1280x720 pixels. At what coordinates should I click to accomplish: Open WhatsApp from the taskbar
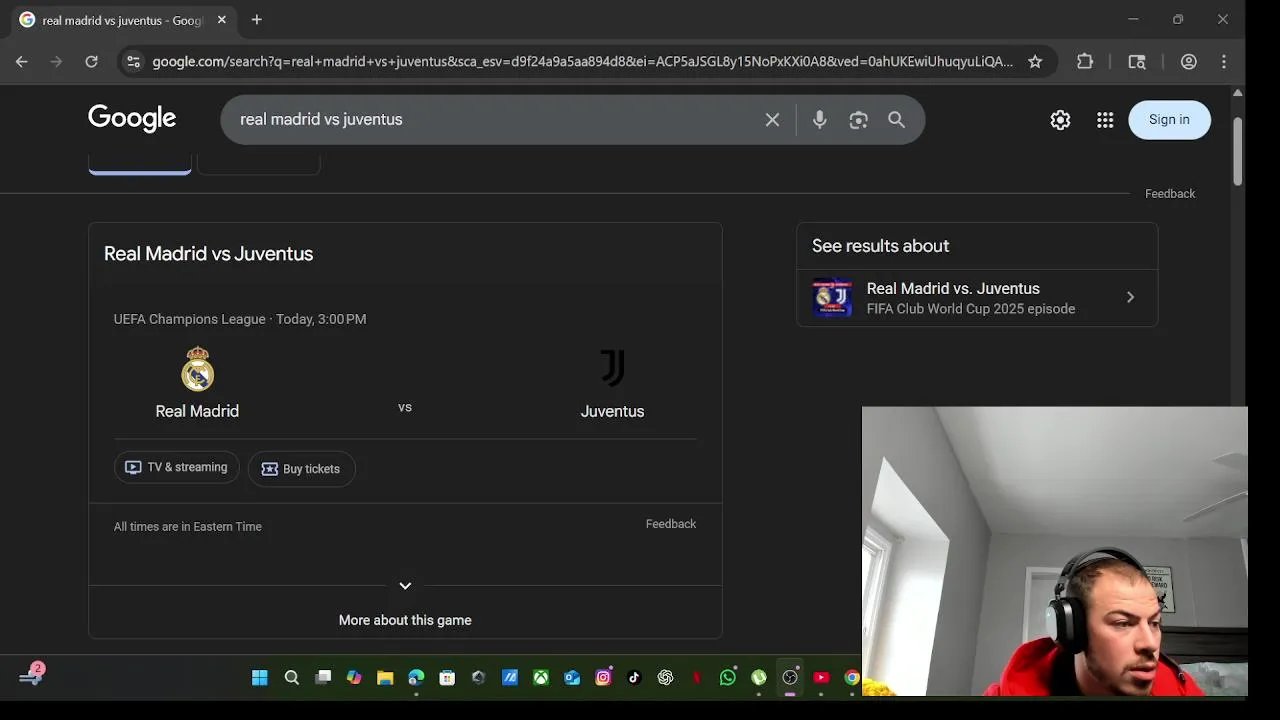[x=728, y=678]
